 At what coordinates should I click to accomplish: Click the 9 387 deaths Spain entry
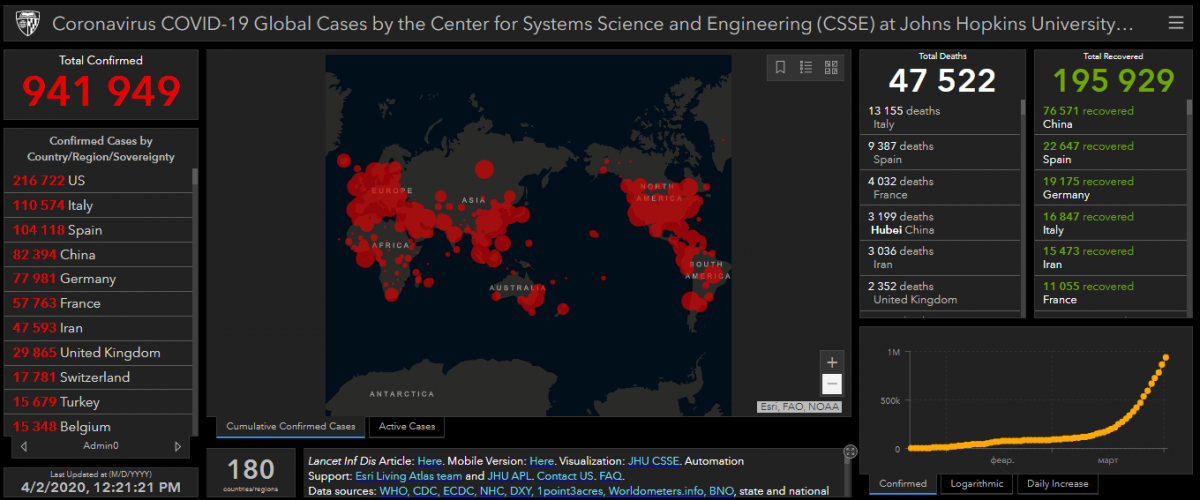click(939, 152)
